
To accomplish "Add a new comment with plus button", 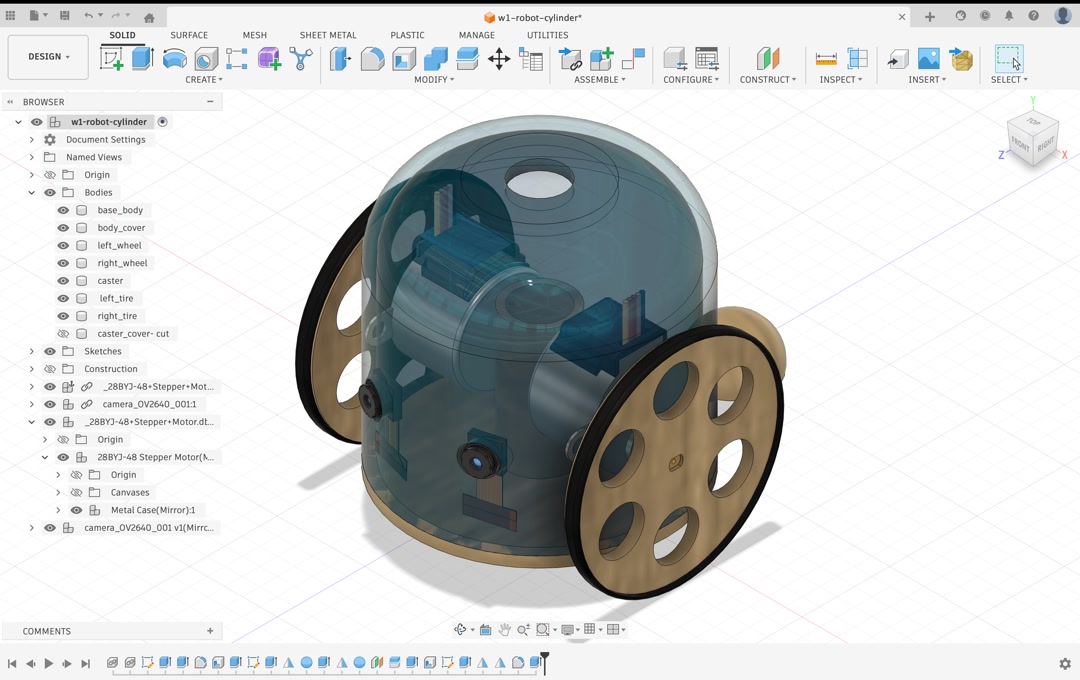I will [210, 630].
